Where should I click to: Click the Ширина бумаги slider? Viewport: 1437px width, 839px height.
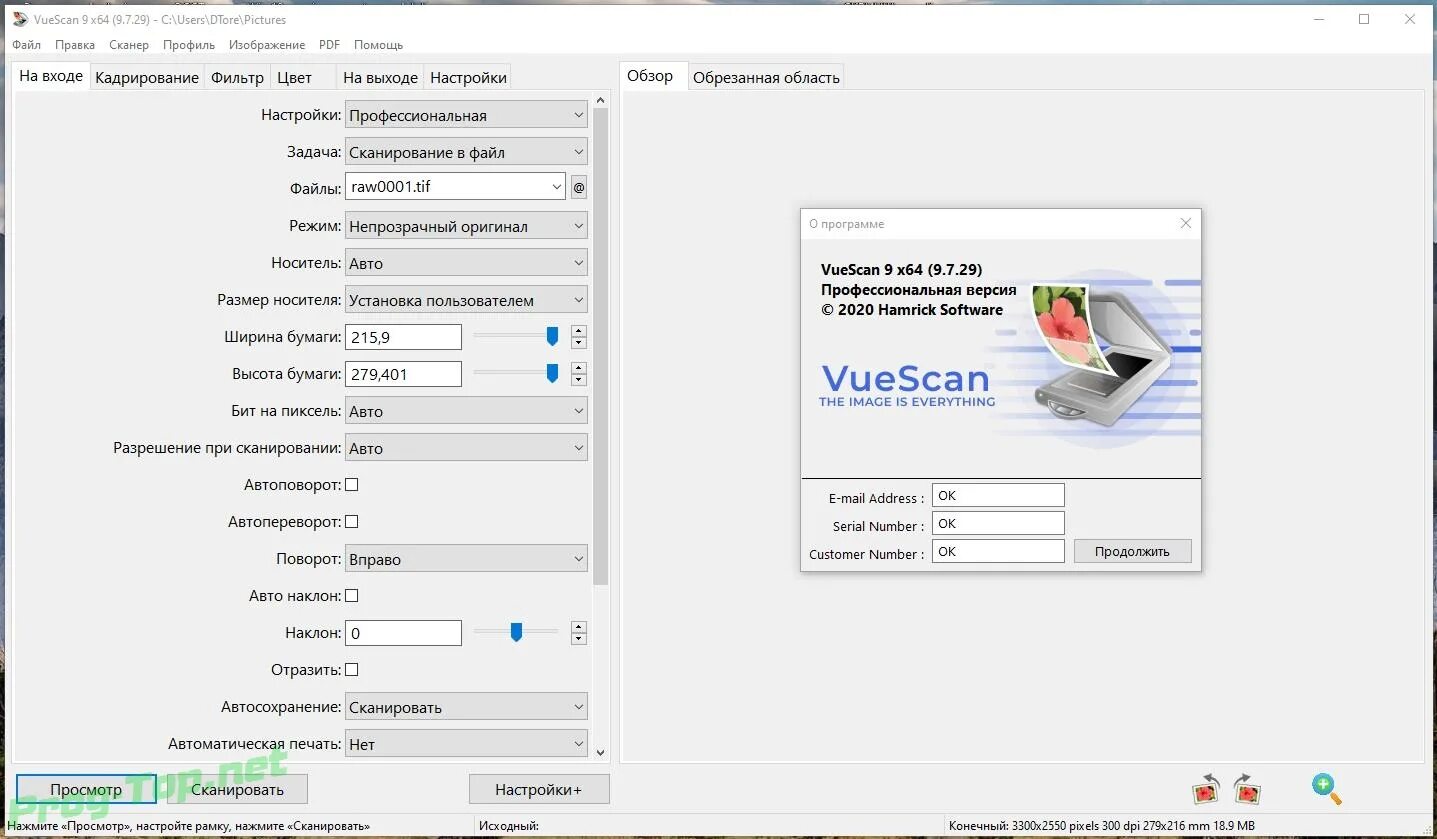pyautogui.click(x=516, y=337)
